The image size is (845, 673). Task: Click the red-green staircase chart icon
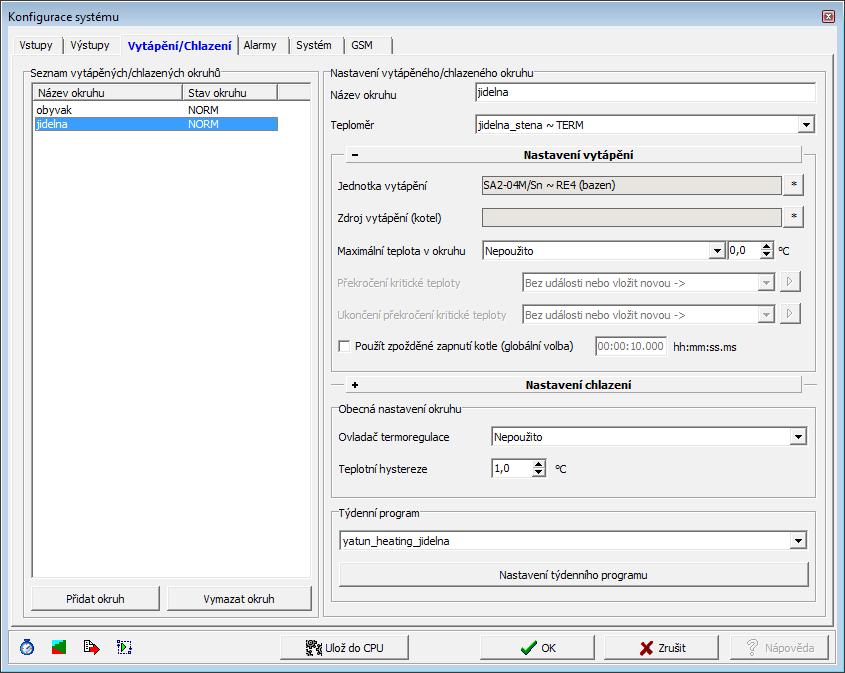point(59,647)
